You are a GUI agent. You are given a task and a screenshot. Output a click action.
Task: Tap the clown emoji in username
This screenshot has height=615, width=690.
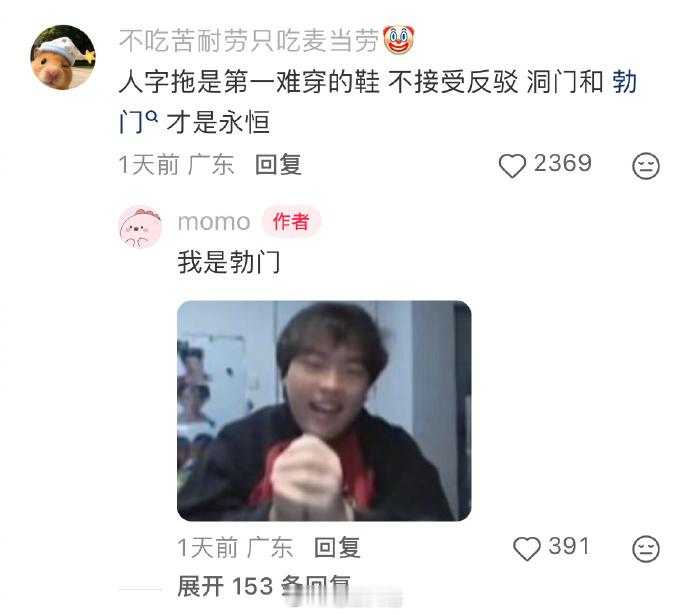coord(399,40)
